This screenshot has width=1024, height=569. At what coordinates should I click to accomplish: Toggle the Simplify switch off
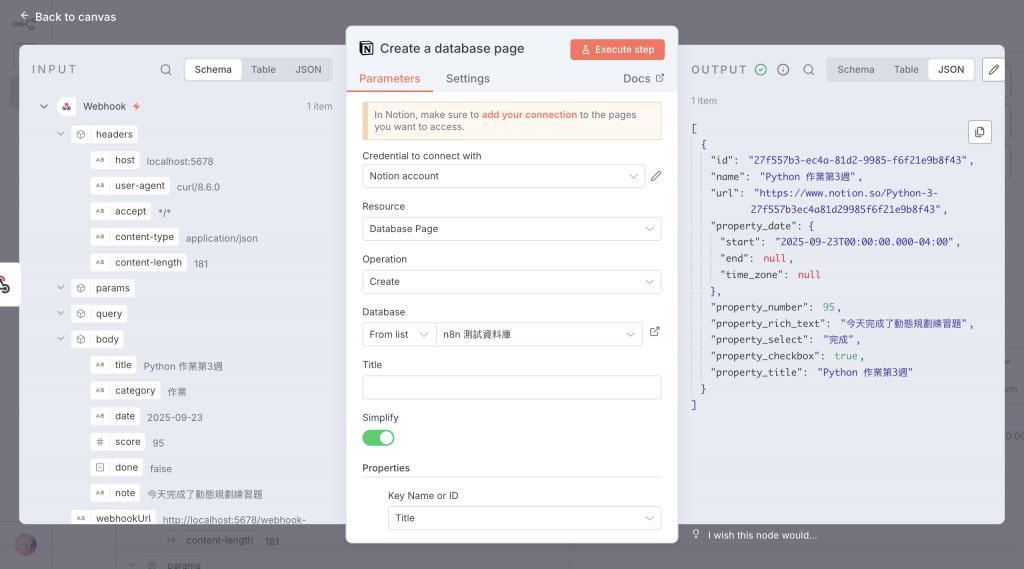point(378,438)
